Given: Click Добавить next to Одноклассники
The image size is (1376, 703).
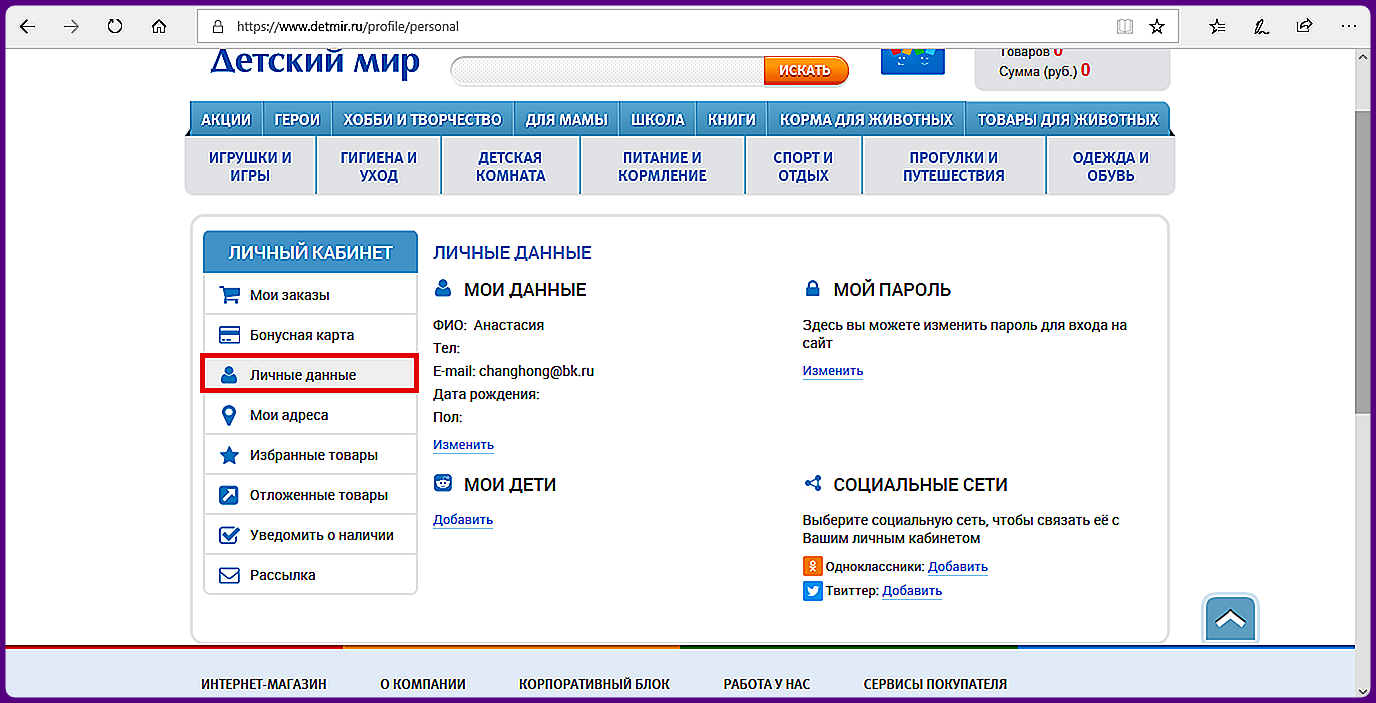Looking at the screenshot, I should 958,567.
